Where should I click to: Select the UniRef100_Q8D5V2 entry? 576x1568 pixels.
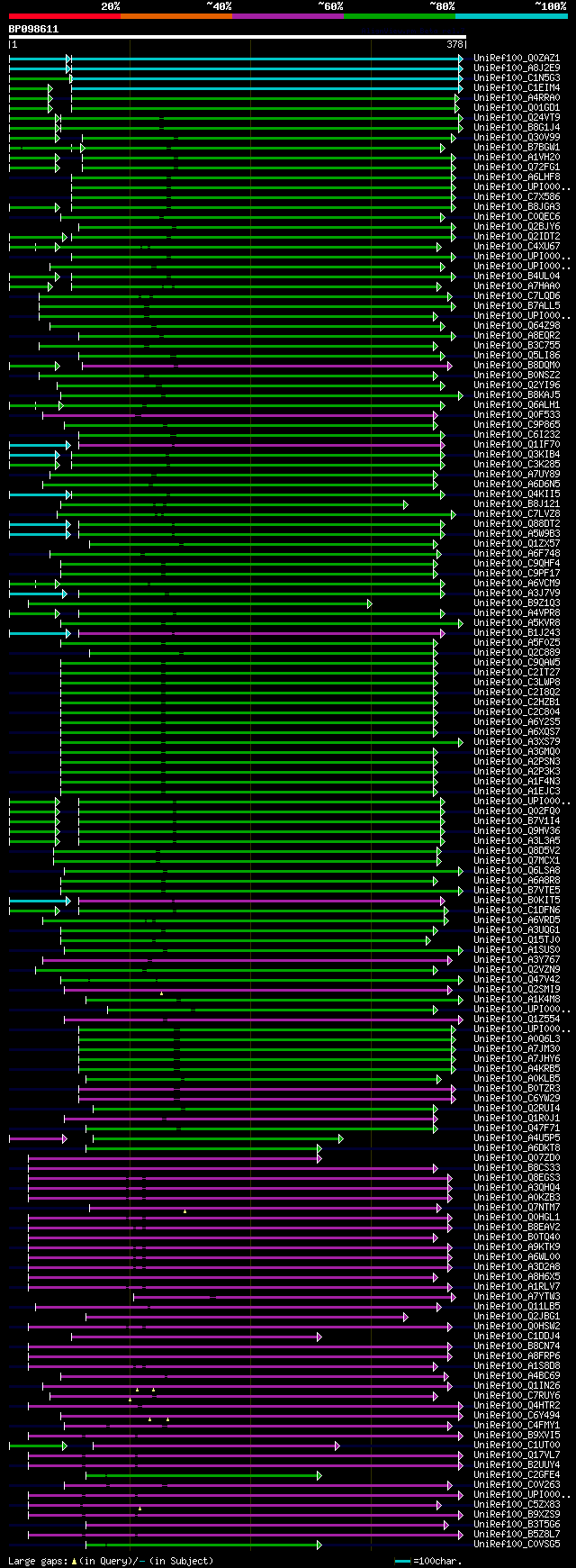(x=517, y=850)
